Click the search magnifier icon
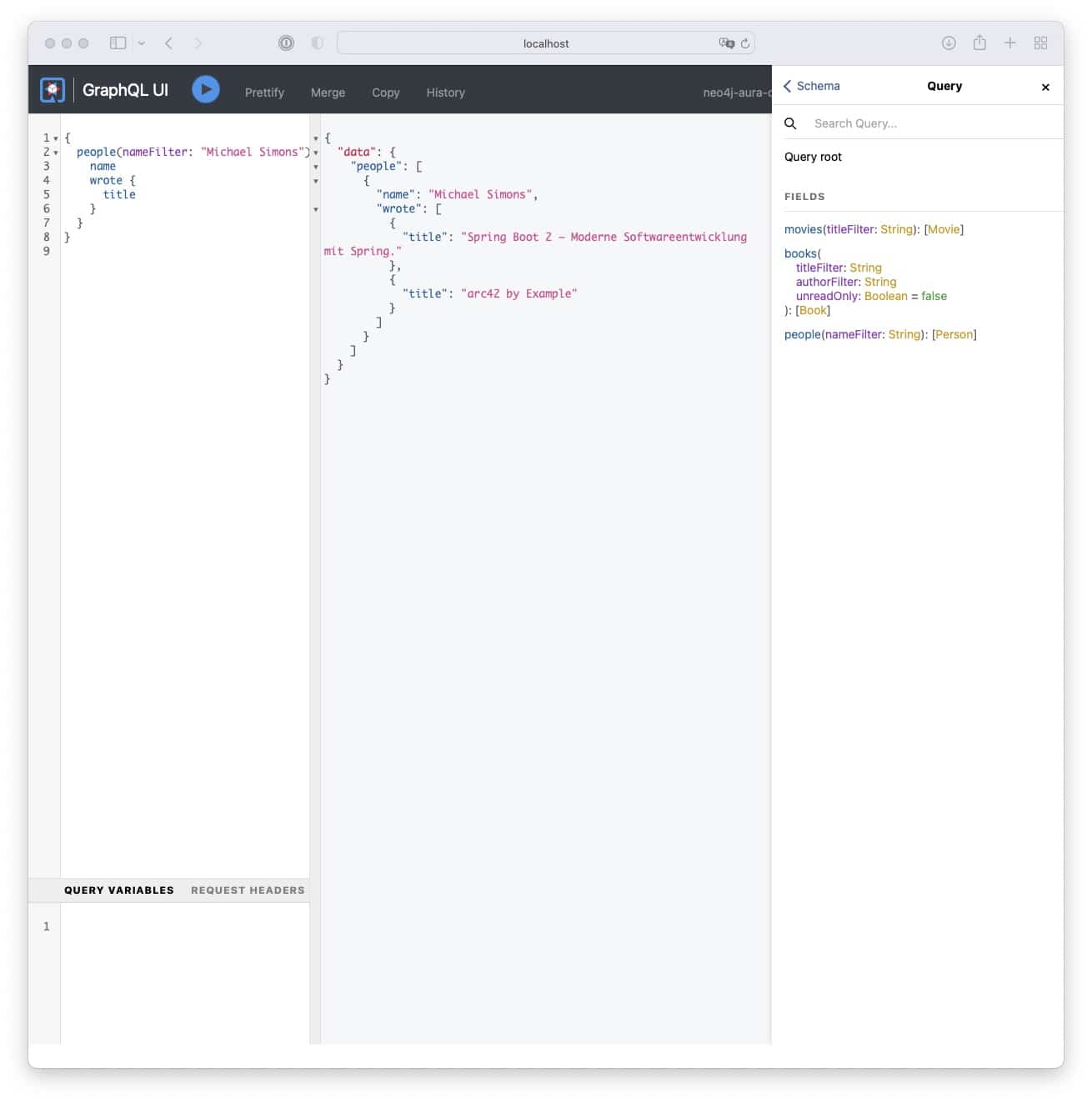Image resolution: width=1092 pixels, height=1103 pixels. pyautogui.click(x=790, y=123)
